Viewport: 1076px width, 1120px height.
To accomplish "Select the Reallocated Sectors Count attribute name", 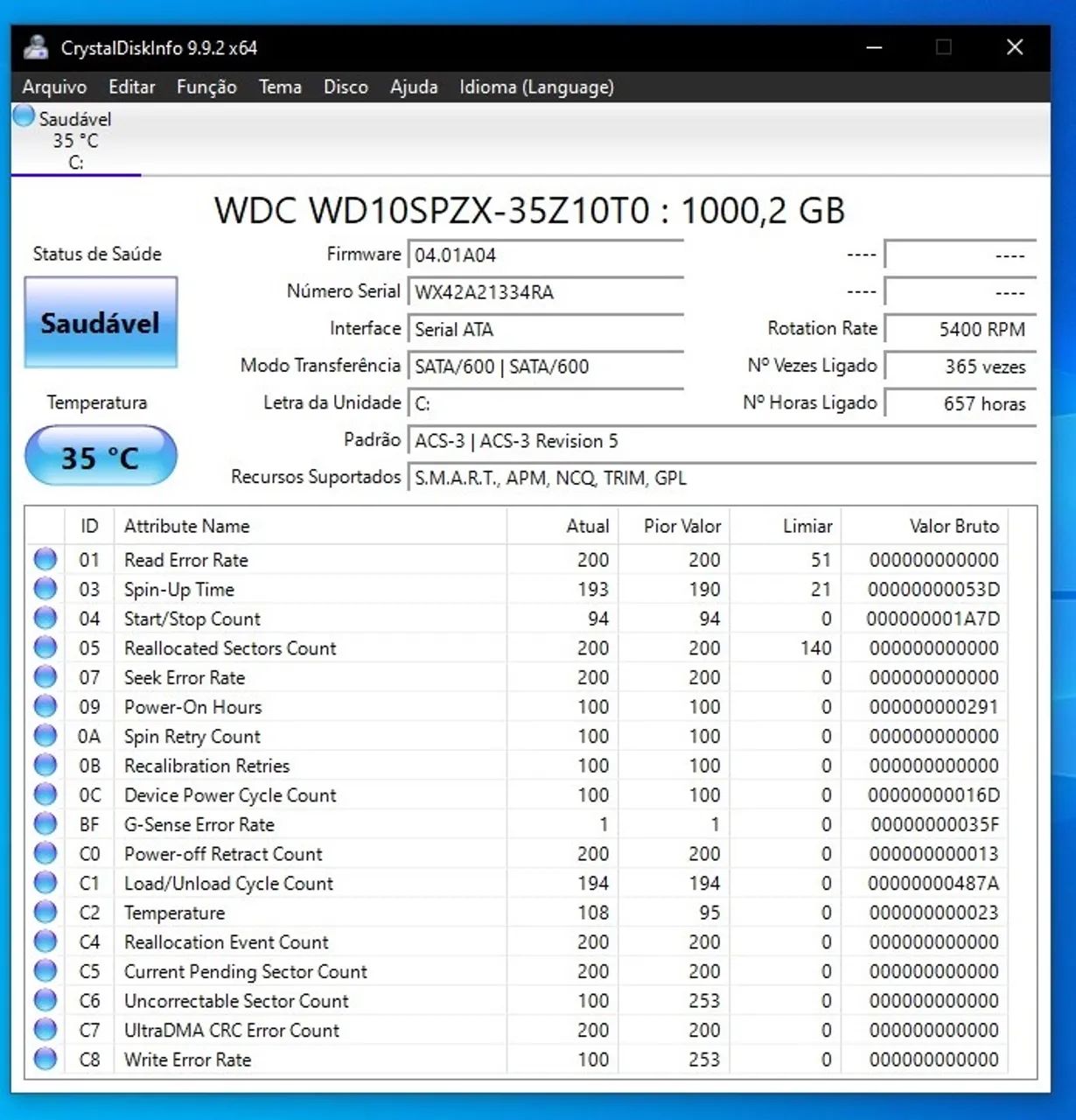I will (x=230, y=648).
